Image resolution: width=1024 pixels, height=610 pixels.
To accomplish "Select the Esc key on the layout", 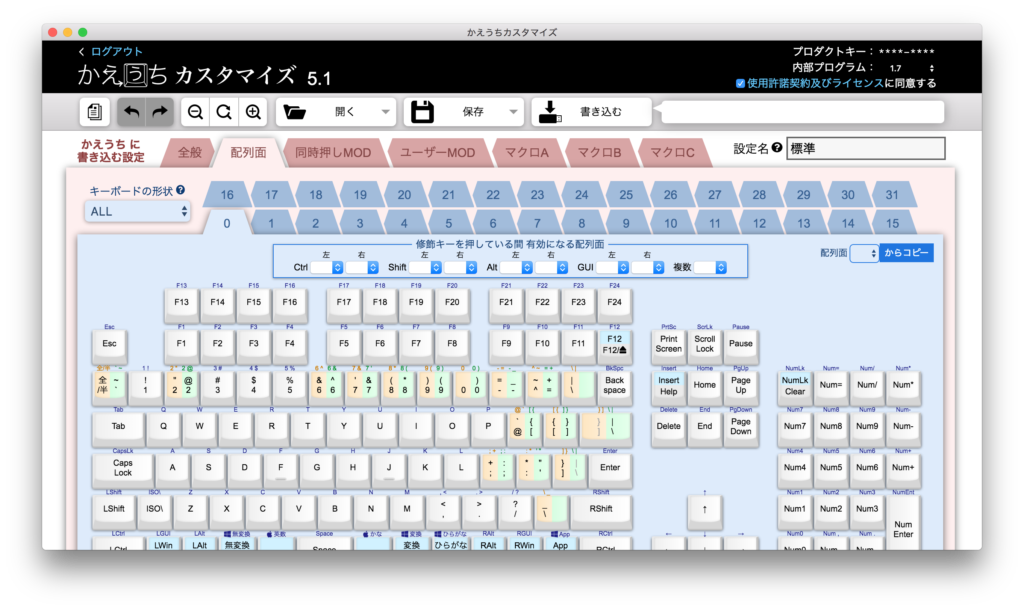I will 109,344.
